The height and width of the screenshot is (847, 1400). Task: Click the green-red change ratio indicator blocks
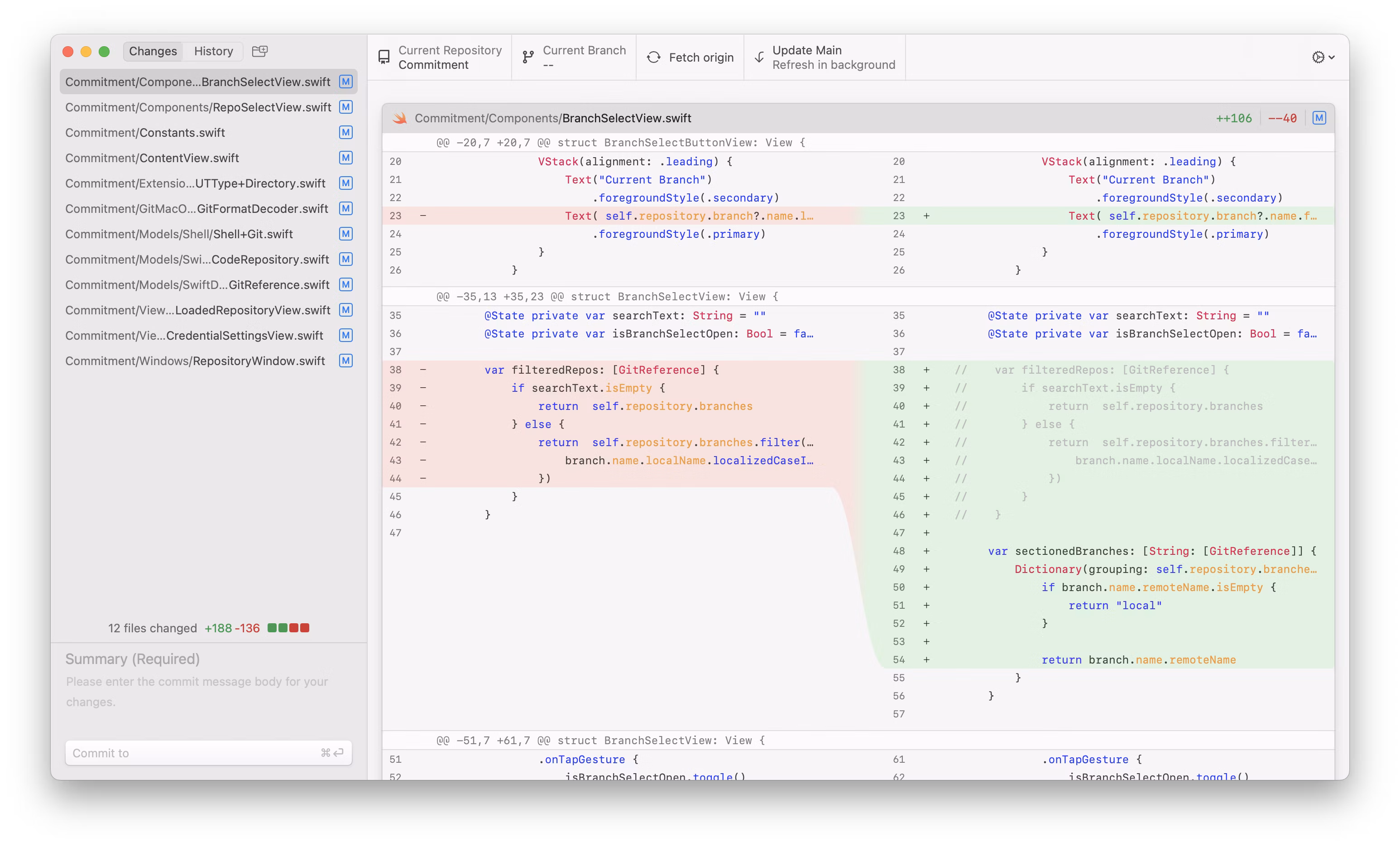[288, 628]
